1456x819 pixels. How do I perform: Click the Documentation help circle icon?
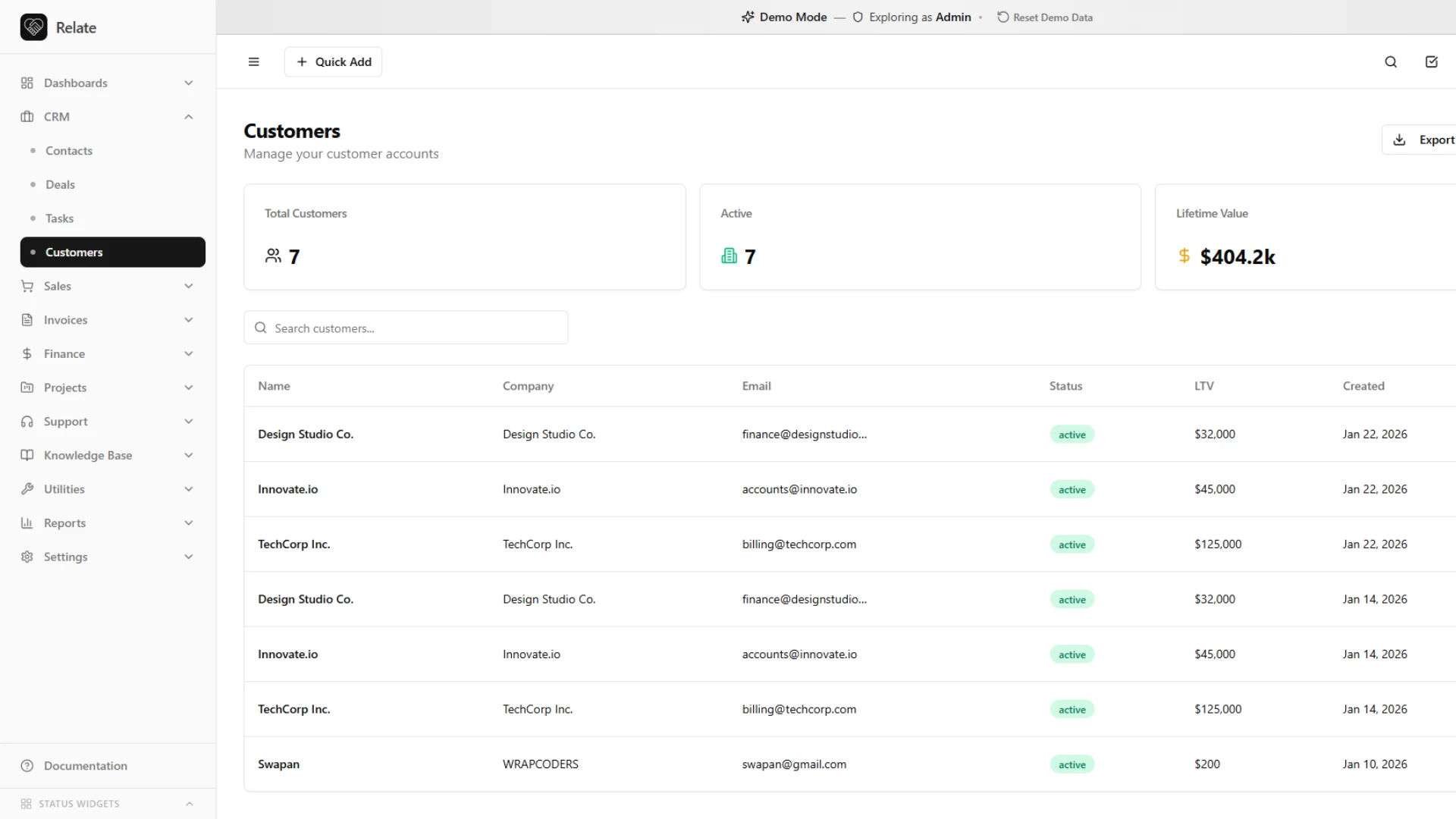point(27,766)
